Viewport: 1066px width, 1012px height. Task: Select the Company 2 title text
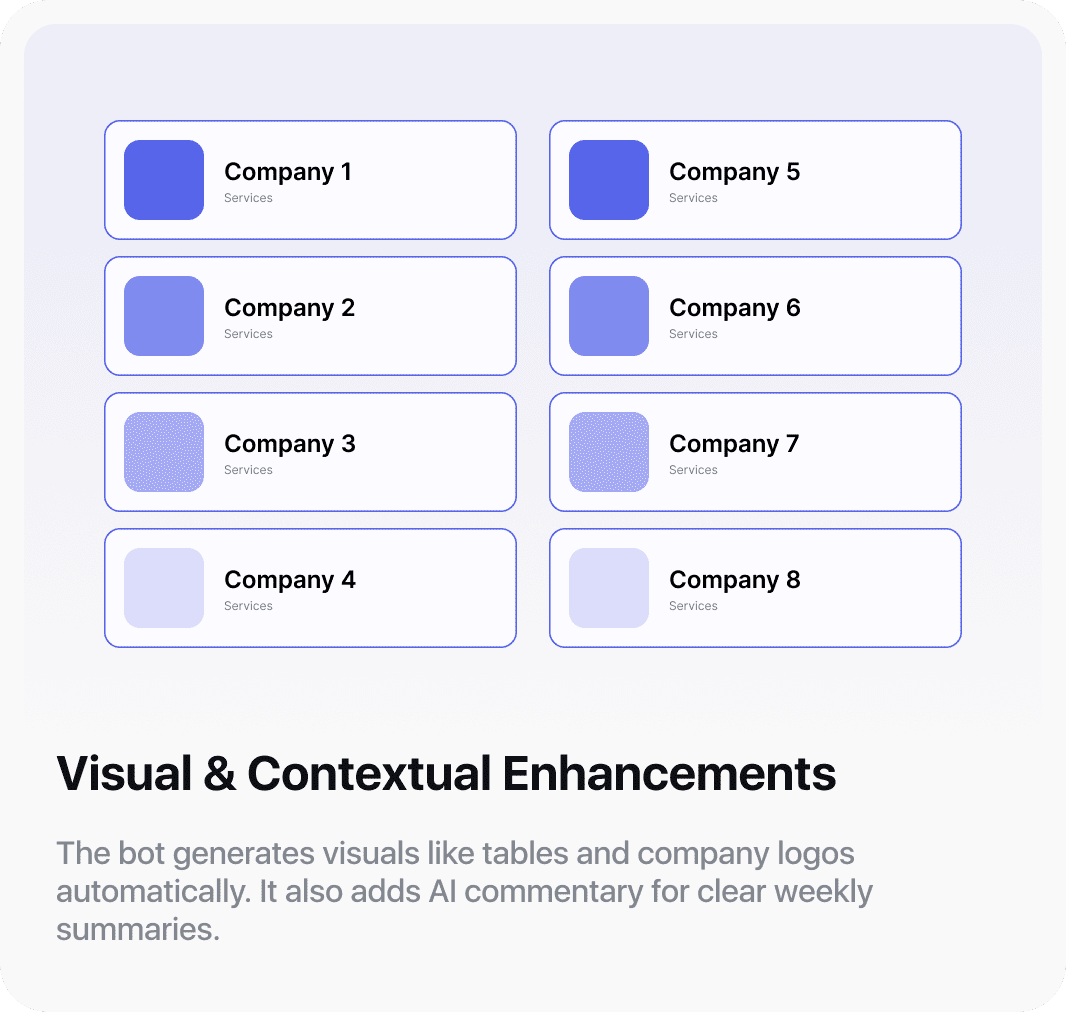289,308
